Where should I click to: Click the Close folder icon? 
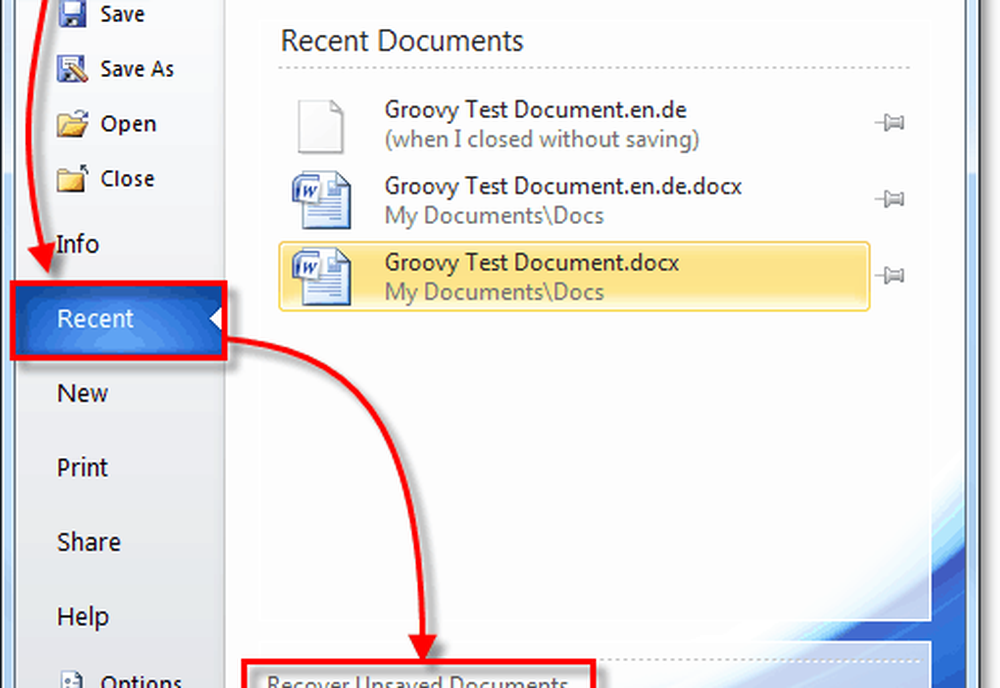(x=74, y=179)
